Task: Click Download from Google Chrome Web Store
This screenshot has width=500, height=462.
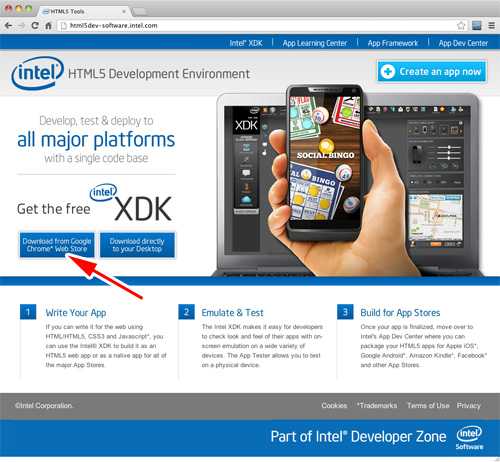Action: click(57, 245)
